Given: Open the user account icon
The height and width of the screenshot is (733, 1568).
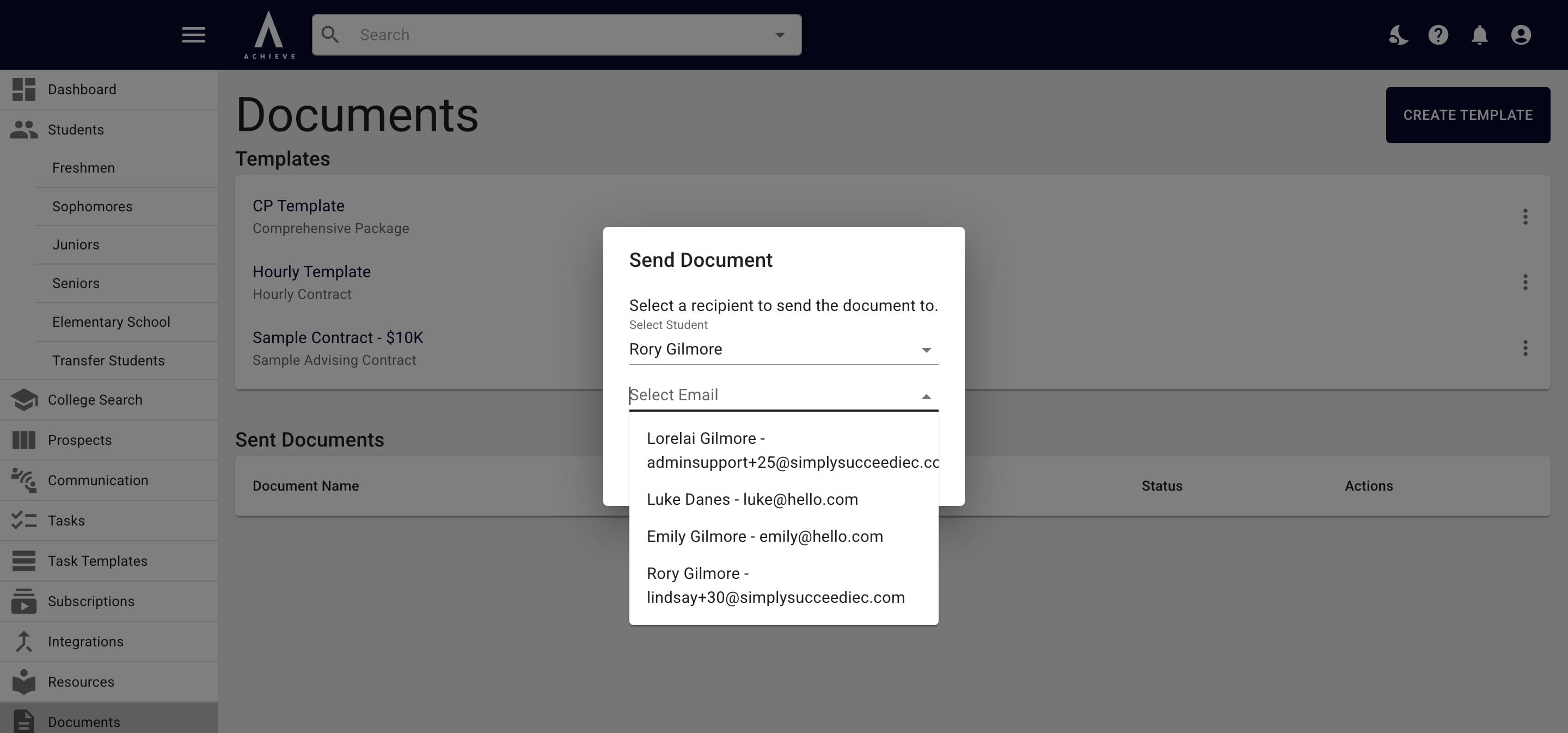Looking at the screenshot, I should pyautogui.click(x=1521, y=35).
